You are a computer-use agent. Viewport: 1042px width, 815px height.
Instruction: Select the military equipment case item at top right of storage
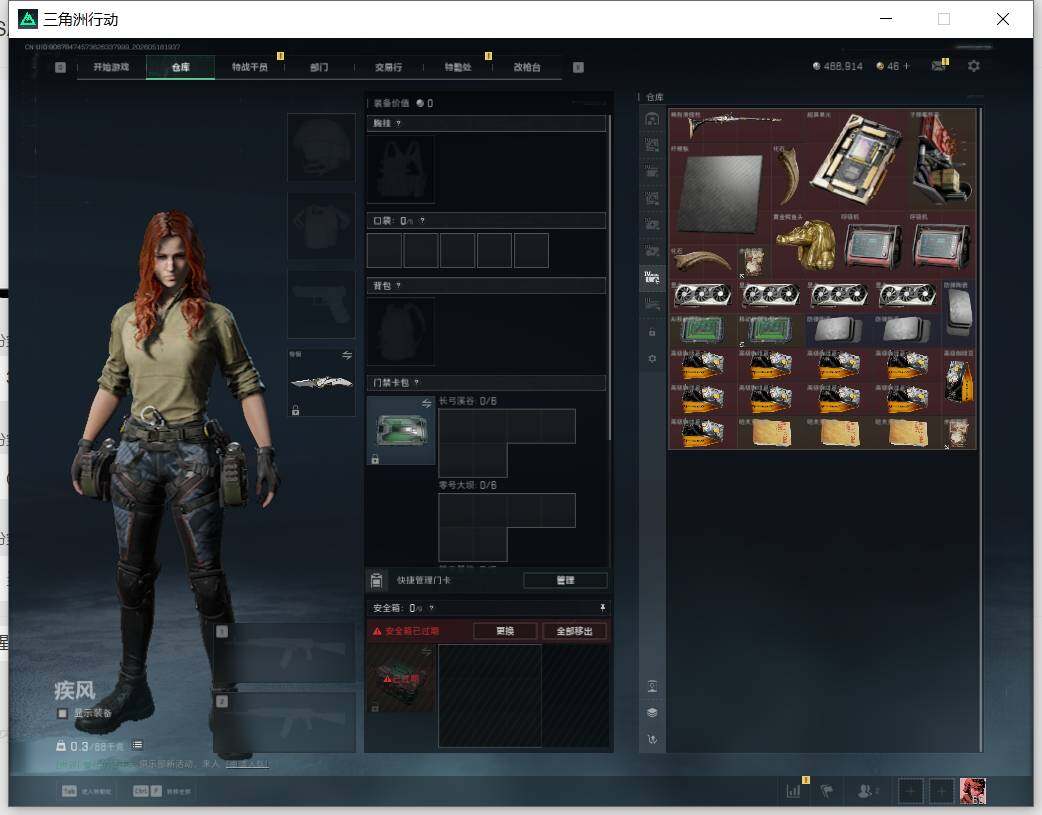(942, 160)
